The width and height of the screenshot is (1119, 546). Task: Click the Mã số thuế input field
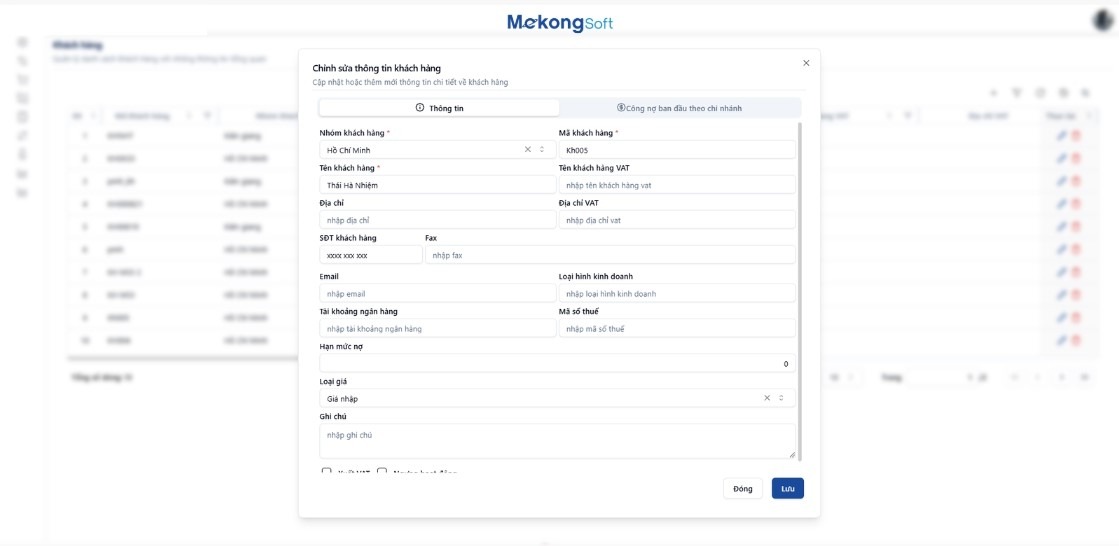tap(677, 329)
